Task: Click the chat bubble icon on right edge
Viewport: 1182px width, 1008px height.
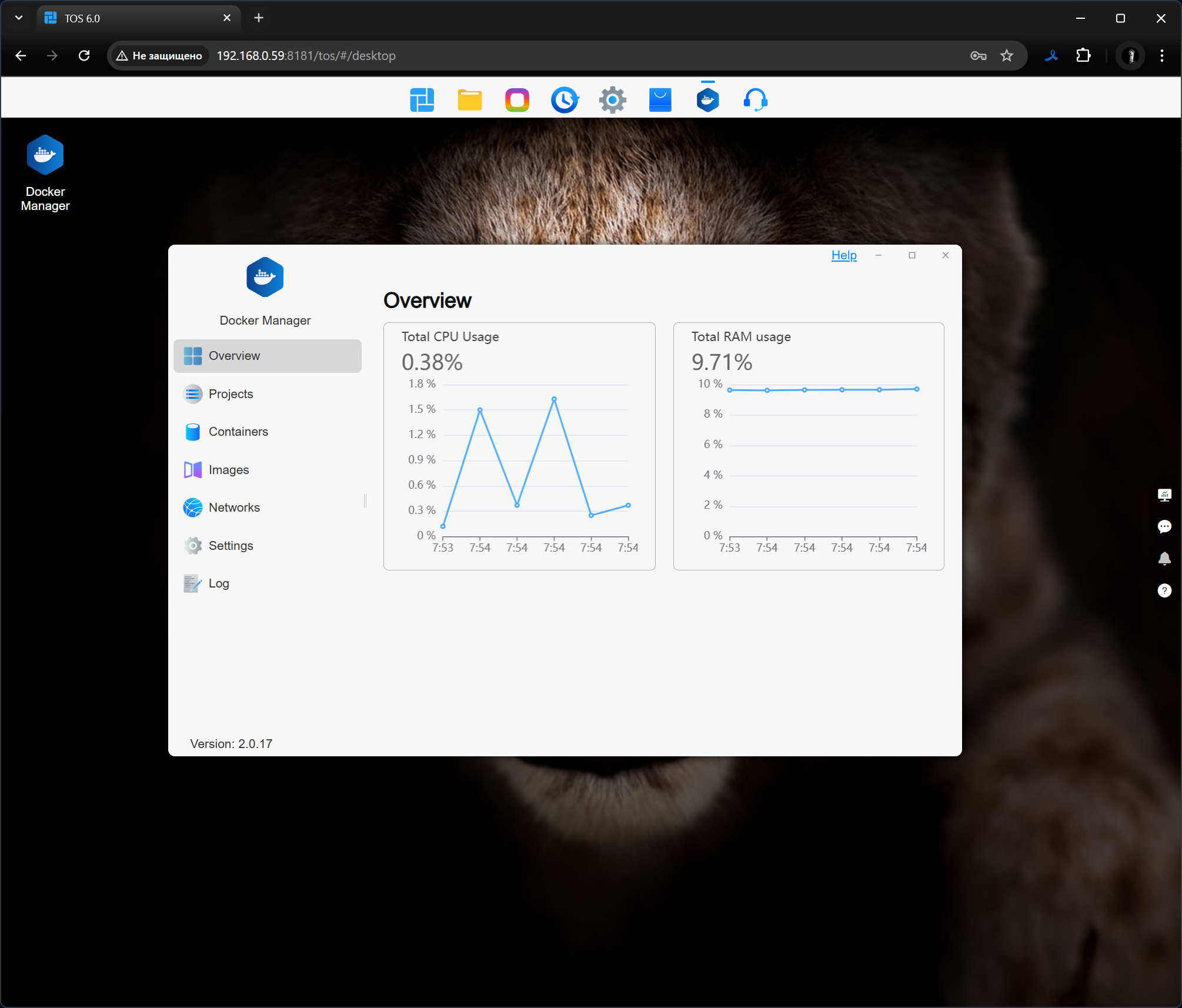Action: (x=1164, y=526)
